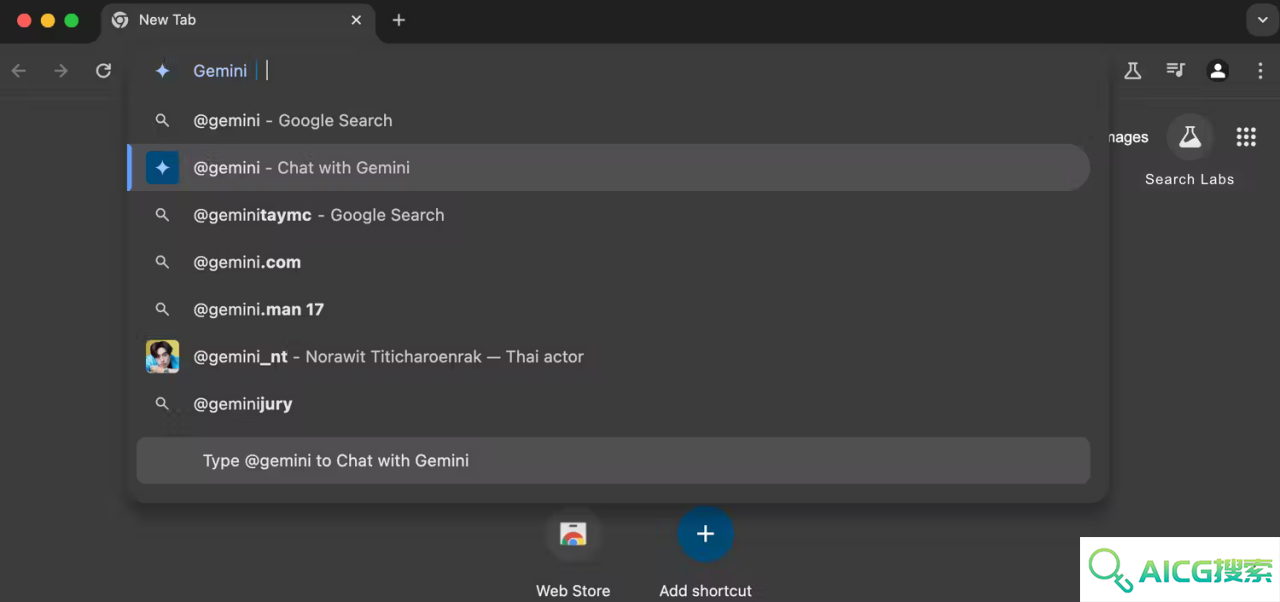Image resolution: width=1280 pixels, height=602 pixels.
Task: Select '@gemini - Google Search' suggestion
Action: [608, 121]
